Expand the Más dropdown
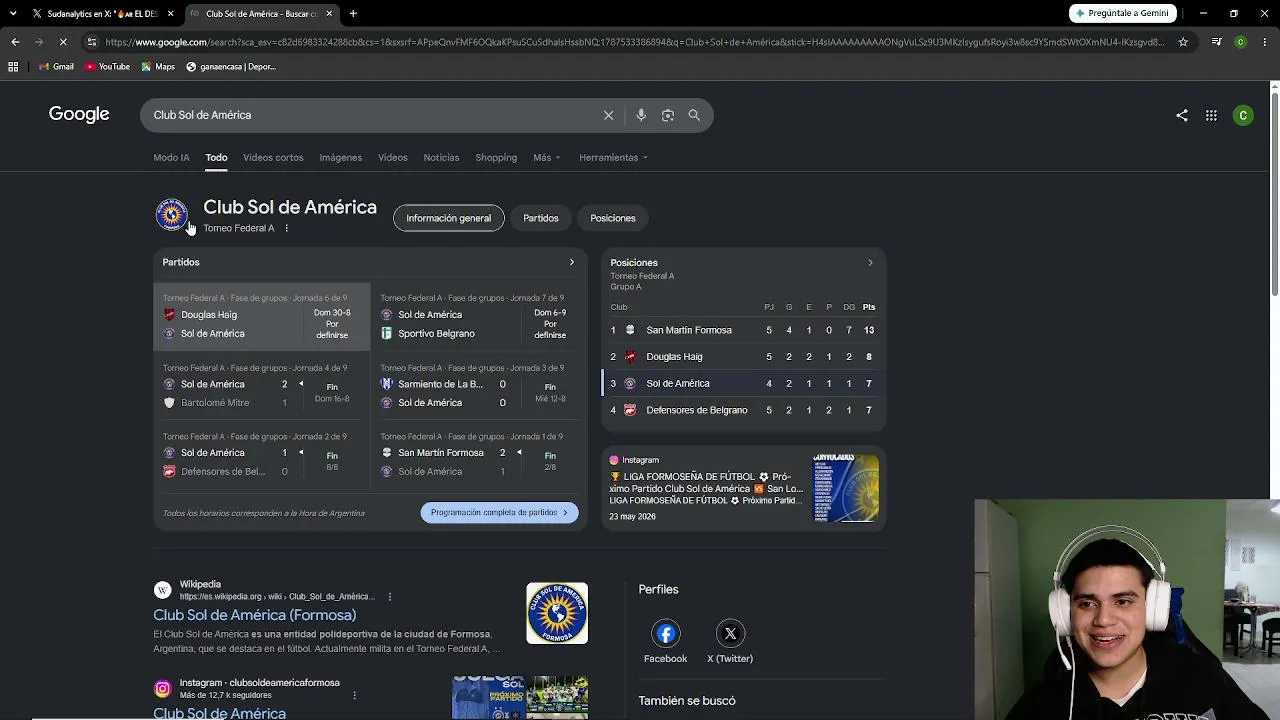Viewport: 1280px width, 720px height. pyautogui.click(x=546, y=157)
